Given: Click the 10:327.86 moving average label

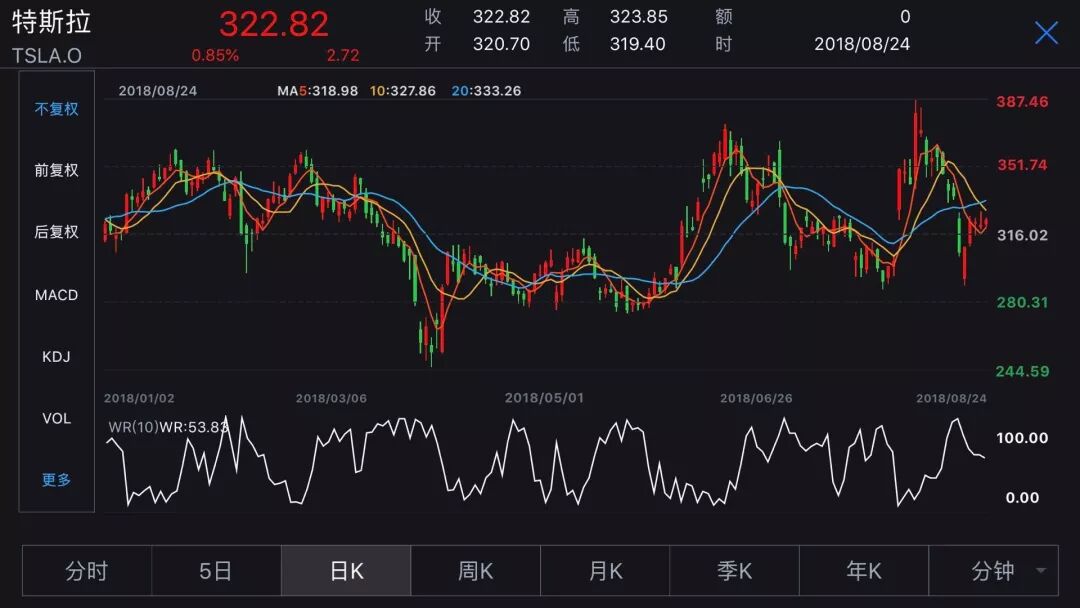Looking at the screenshot, I should pyautogui.click(x=403, y=91).
